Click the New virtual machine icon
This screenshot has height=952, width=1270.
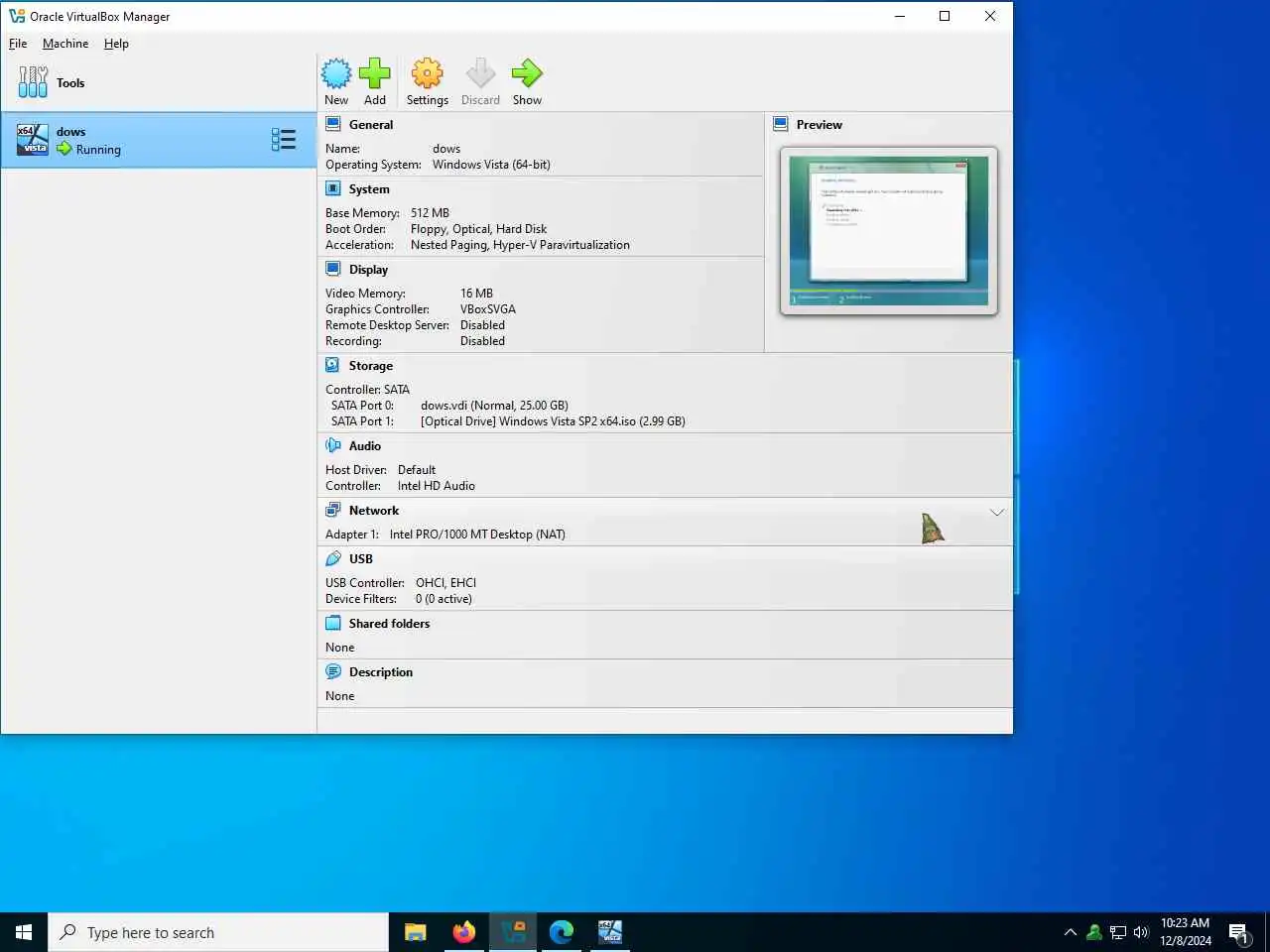336,73
